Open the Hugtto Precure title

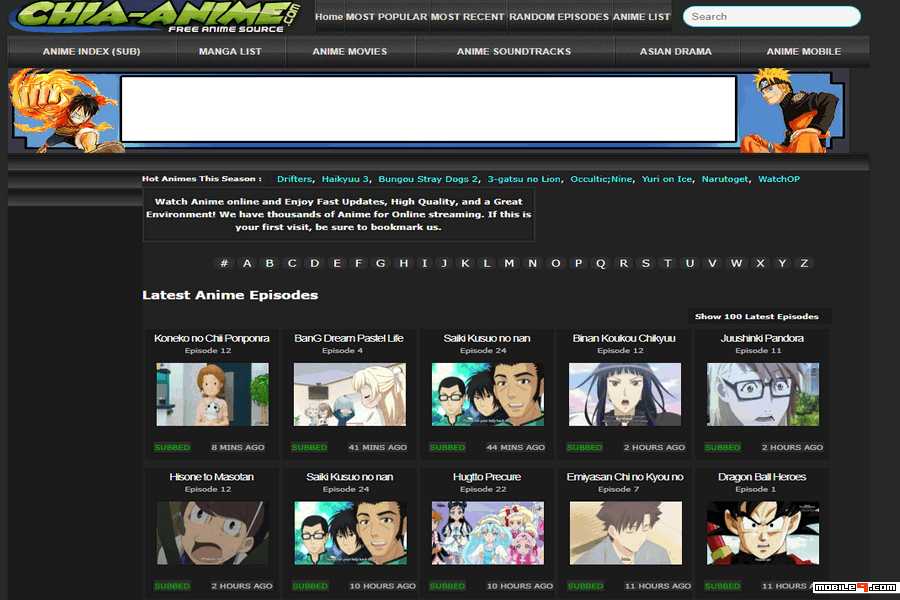pos(487,477)
